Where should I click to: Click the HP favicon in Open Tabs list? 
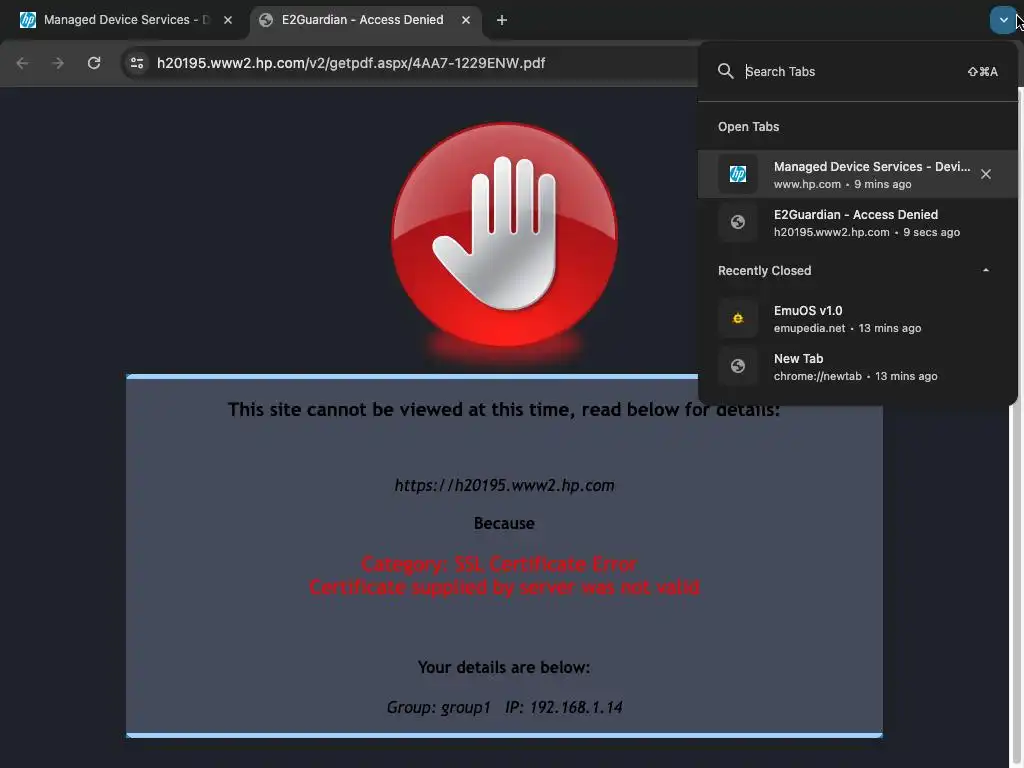pos(738,174)
